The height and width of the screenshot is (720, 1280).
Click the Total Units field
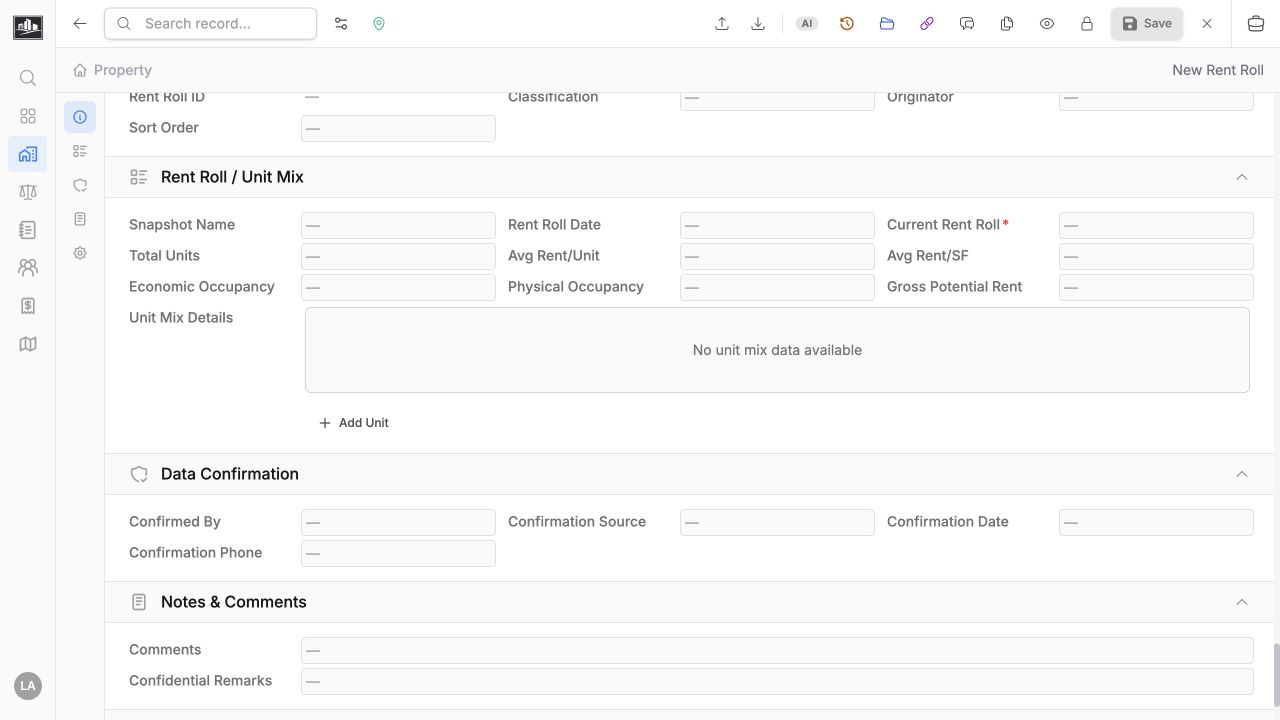point(398,256)
